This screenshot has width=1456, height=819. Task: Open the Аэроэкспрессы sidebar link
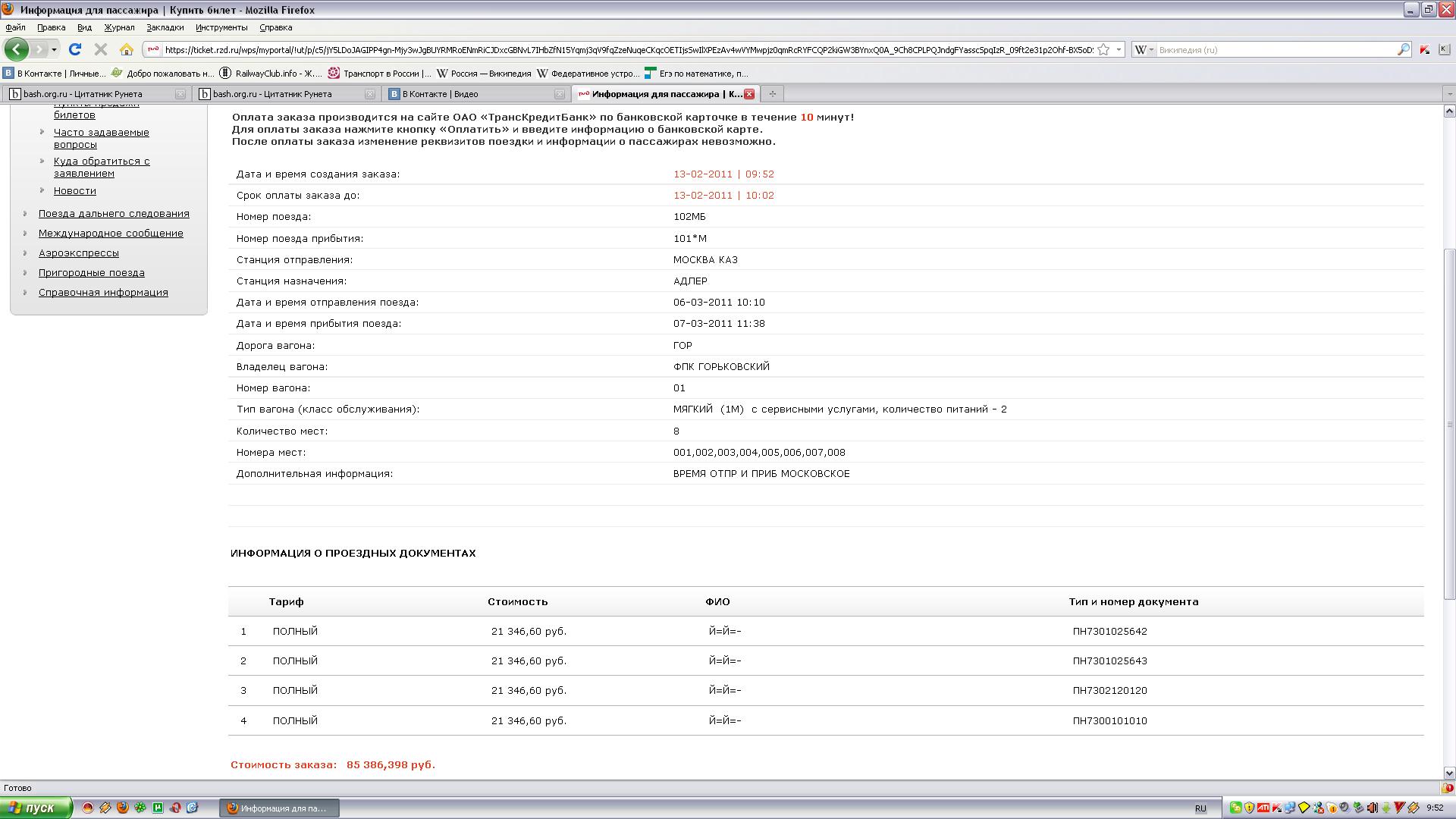click(78, 253)
